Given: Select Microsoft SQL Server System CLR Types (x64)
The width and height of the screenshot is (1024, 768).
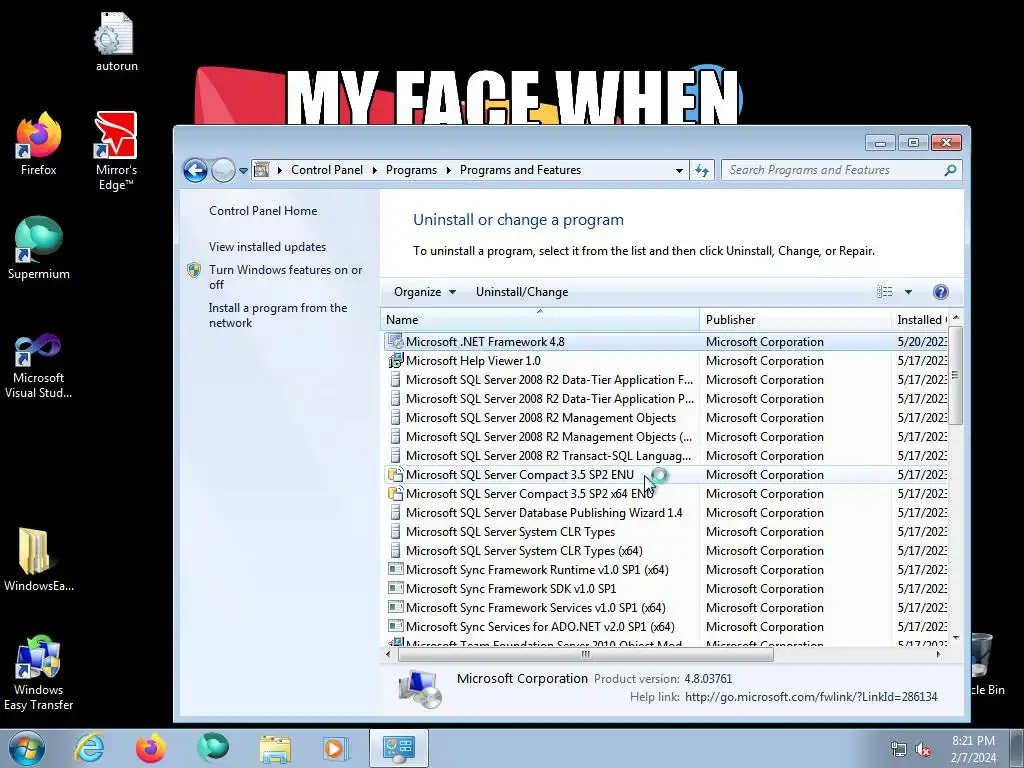Looking at the screenshot, I should pyautogui.click(x=666, y=551).
